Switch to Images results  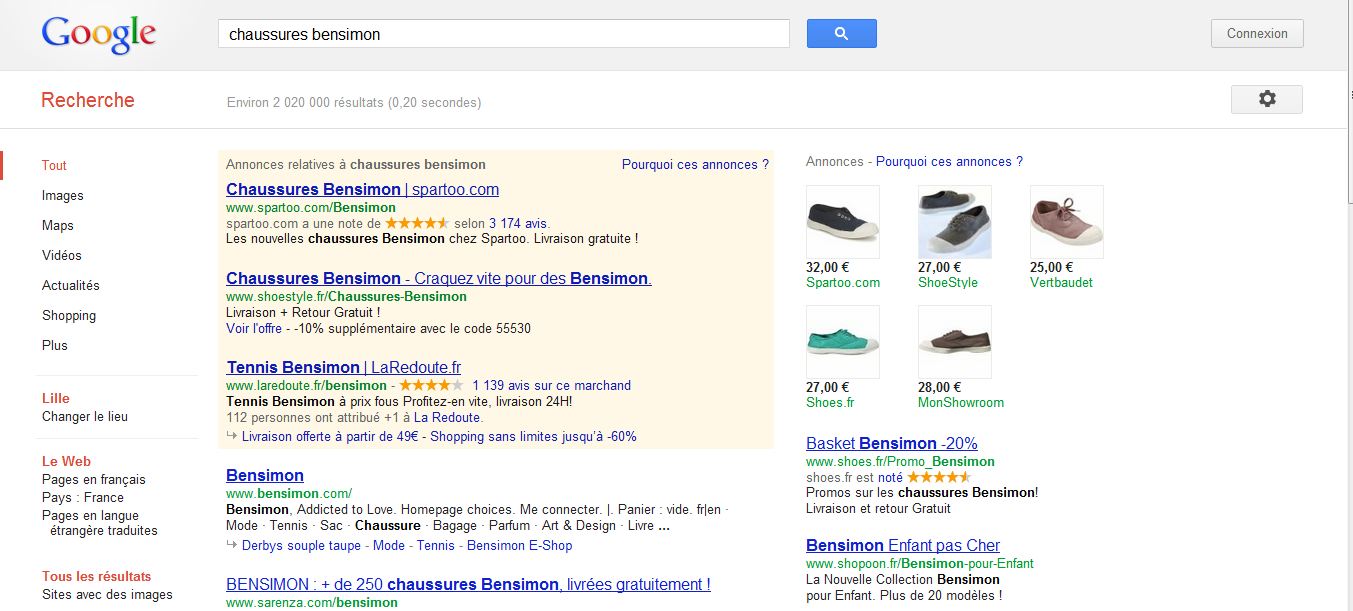[63, 196]
